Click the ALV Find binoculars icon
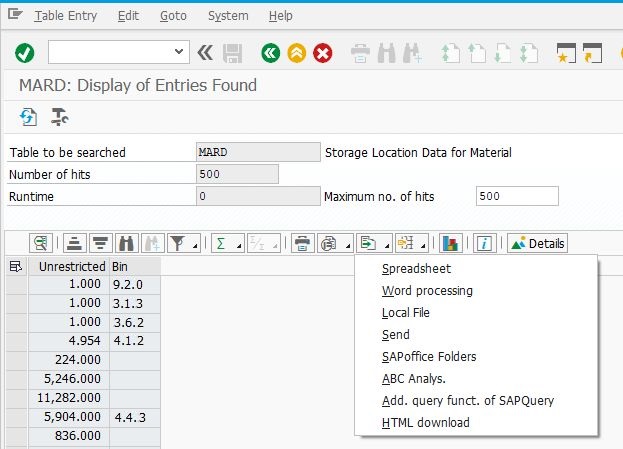 click(x=126, y=243)
